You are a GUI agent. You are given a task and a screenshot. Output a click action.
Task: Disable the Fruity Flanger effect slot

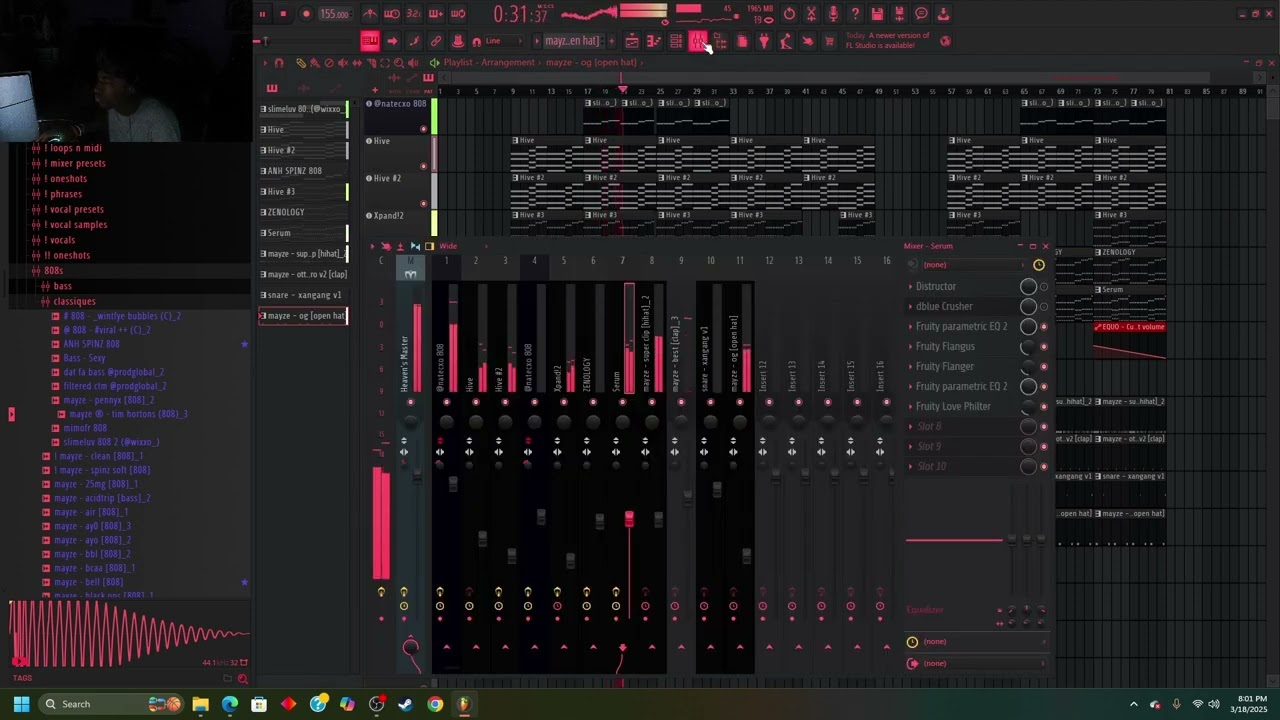coord(1044,367)
